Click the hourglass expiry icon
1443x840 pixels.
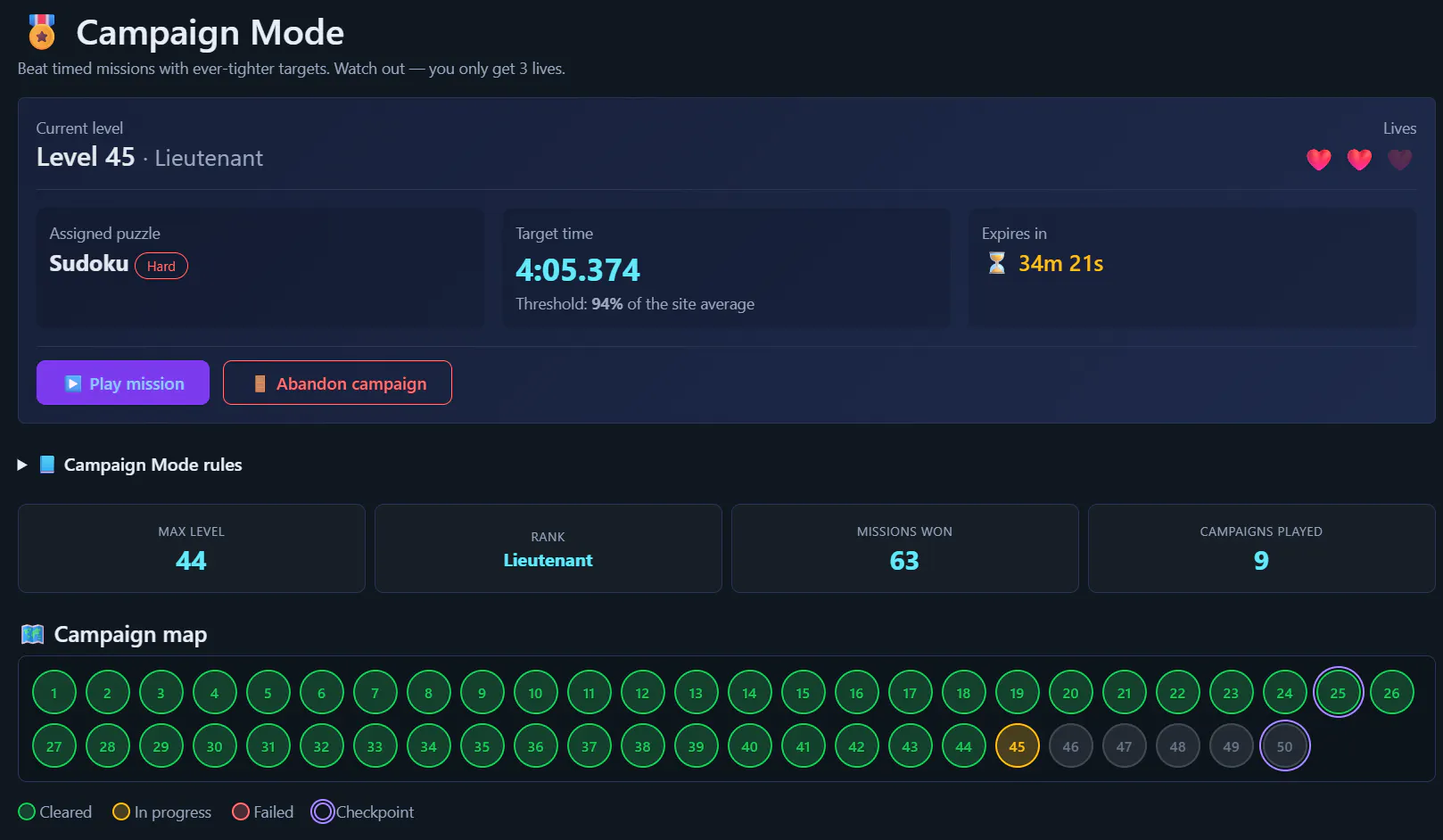click(997, 263)
